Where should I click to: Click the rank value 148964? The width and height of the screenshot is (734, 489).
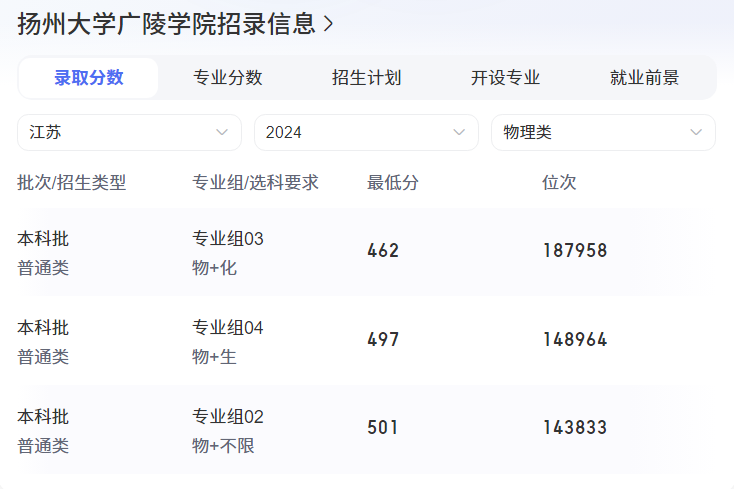[x=575, y=340]
